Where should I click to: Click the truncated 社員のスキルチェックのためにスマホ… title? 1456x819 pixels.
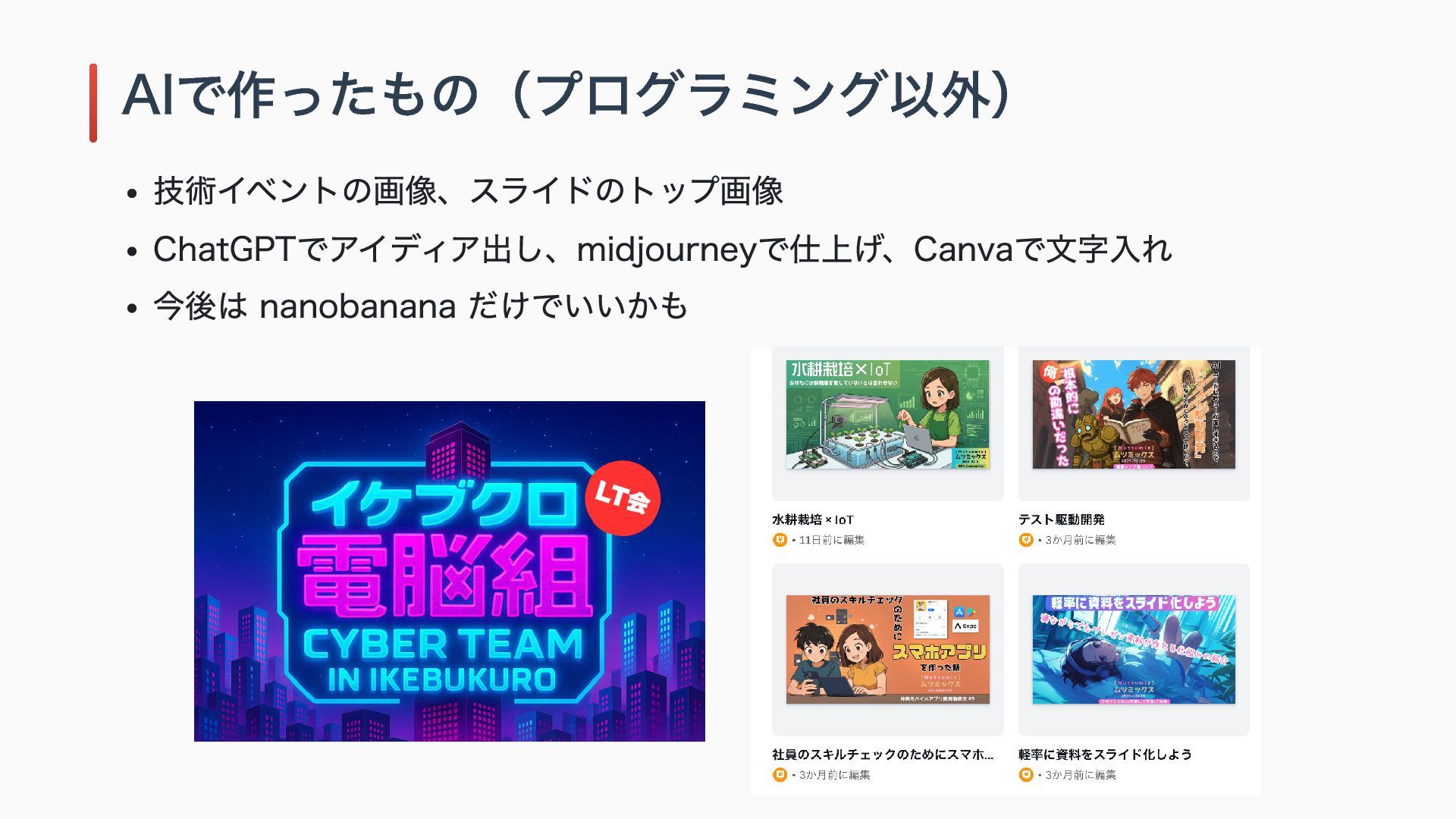coord(883,755)
